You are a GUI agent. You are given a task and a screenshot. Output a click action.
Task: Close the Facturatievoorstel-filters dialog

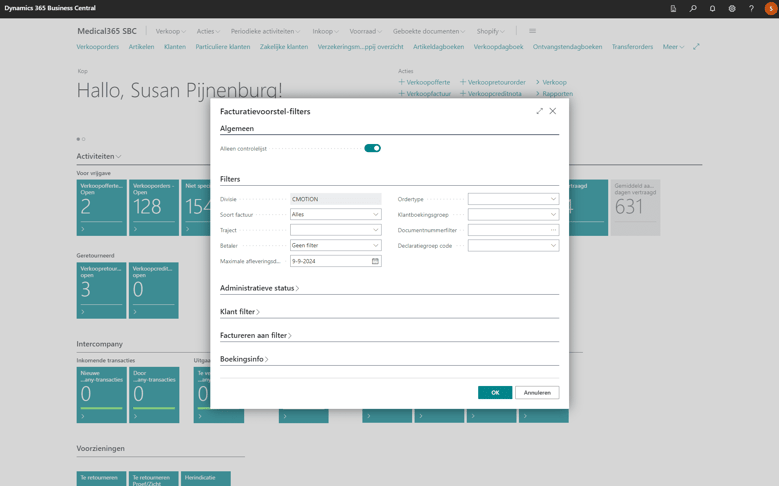coord(552,111)
